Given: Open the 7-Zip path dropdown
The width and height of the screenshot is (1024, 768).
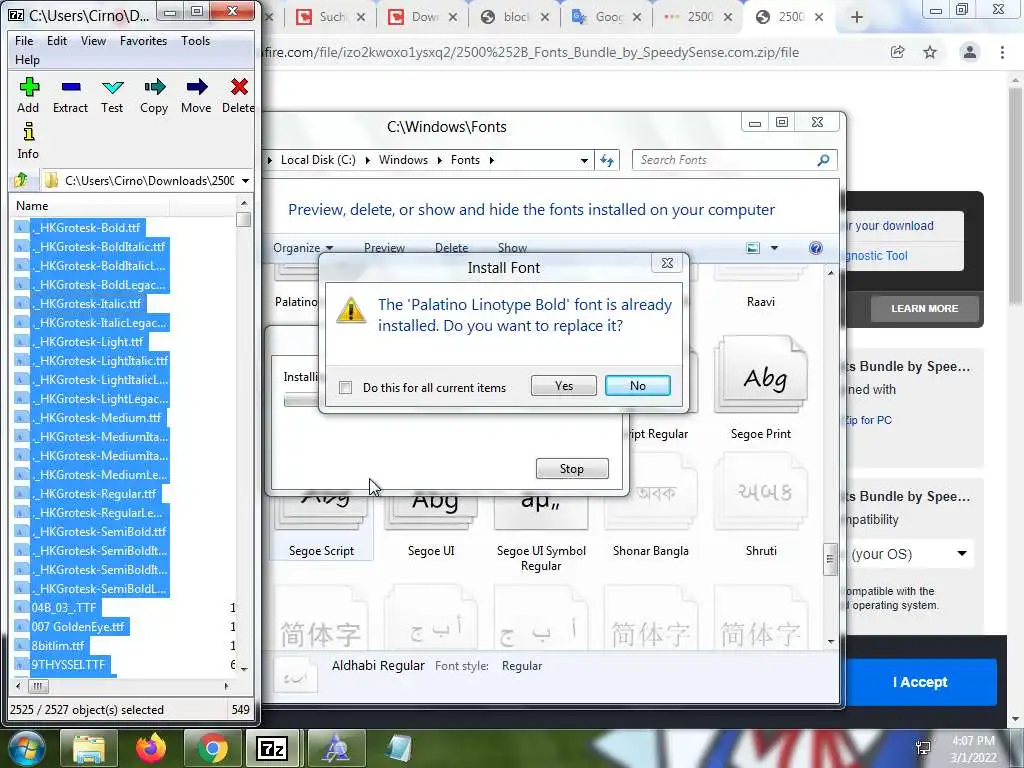Looking at the screenshot, I should click(246, 180).
